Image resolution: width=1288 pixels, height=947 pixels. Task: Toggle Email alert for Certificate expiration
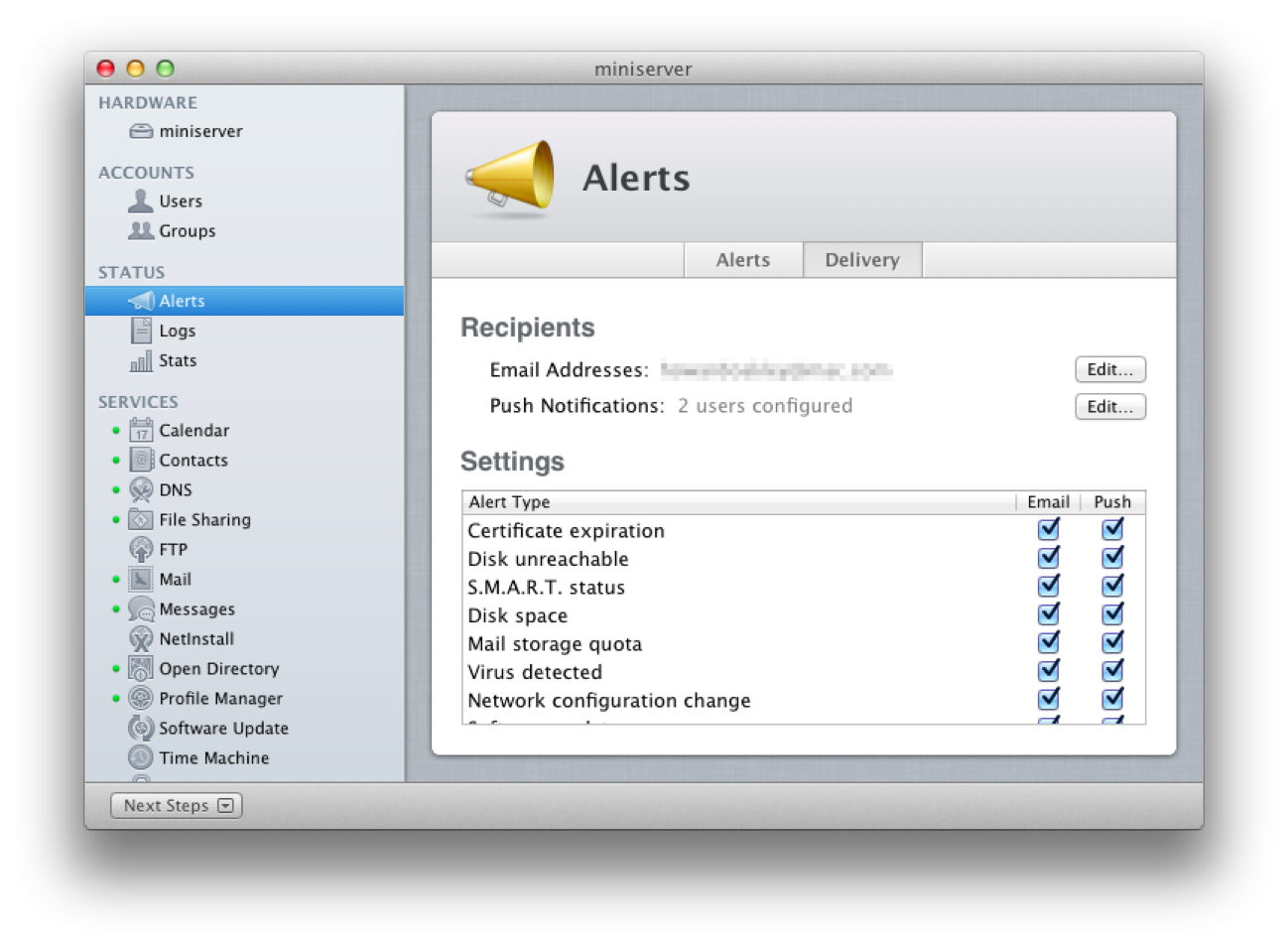tap(1049, 529)
